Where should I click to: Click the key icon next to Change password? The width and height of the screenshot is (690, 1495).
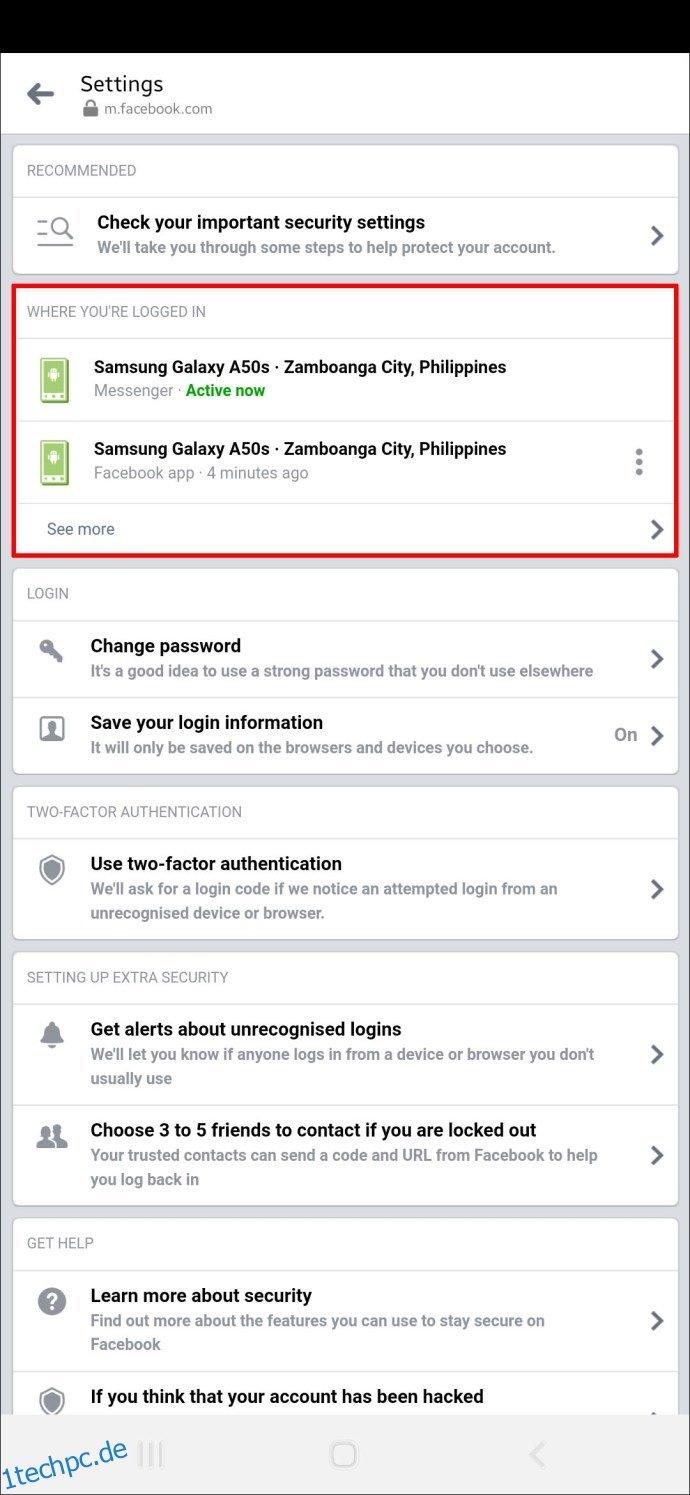52,650
